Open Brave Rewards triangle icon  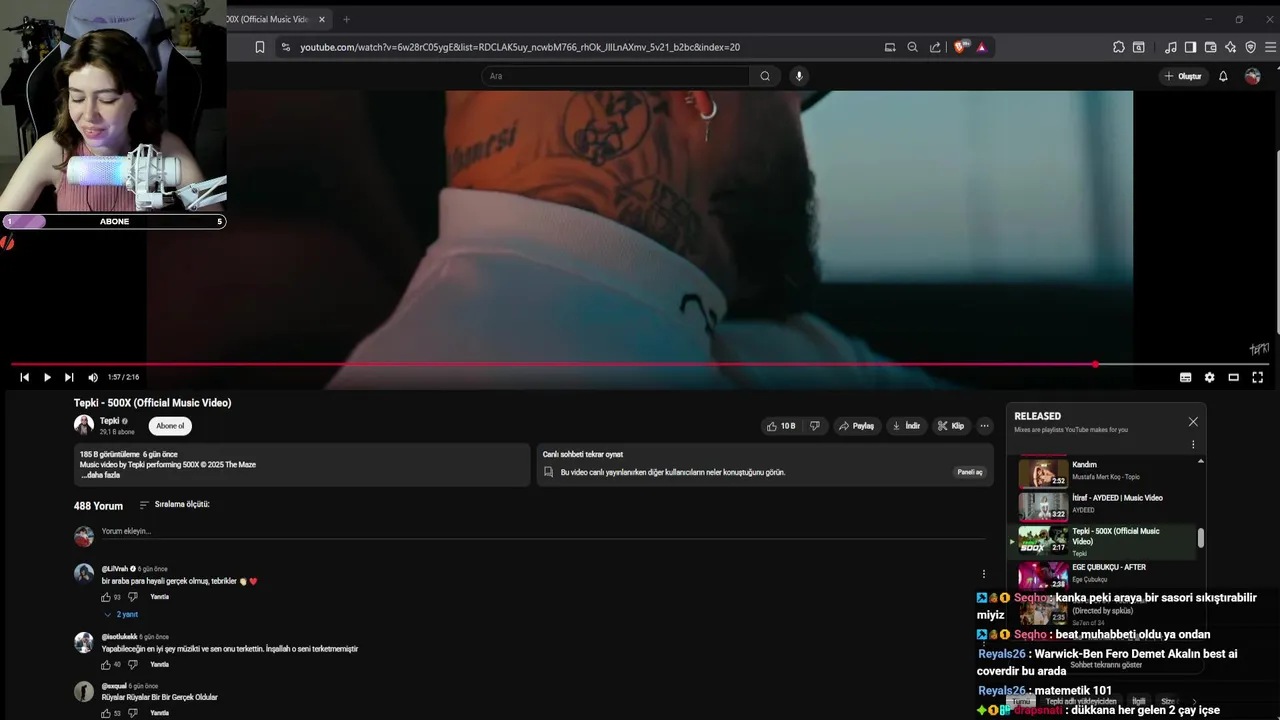tap(981, 47)
